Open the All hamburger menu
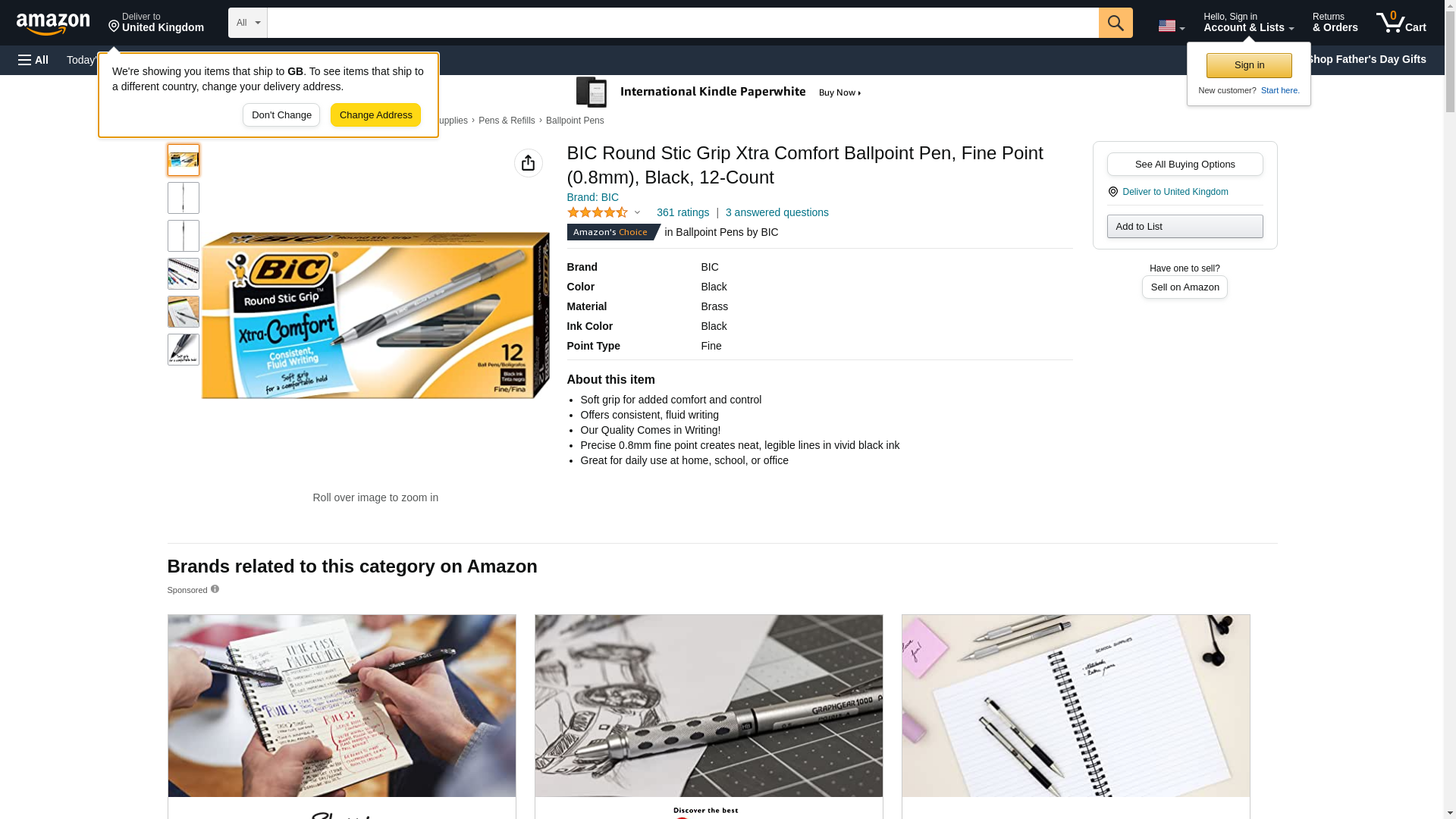Viewport: 1456px width, 819px height. [33, 60]
